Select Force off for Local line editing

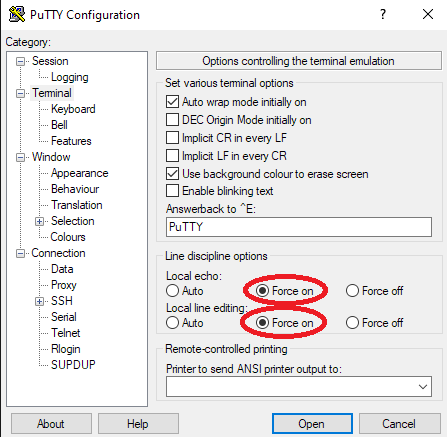(352, 323)
